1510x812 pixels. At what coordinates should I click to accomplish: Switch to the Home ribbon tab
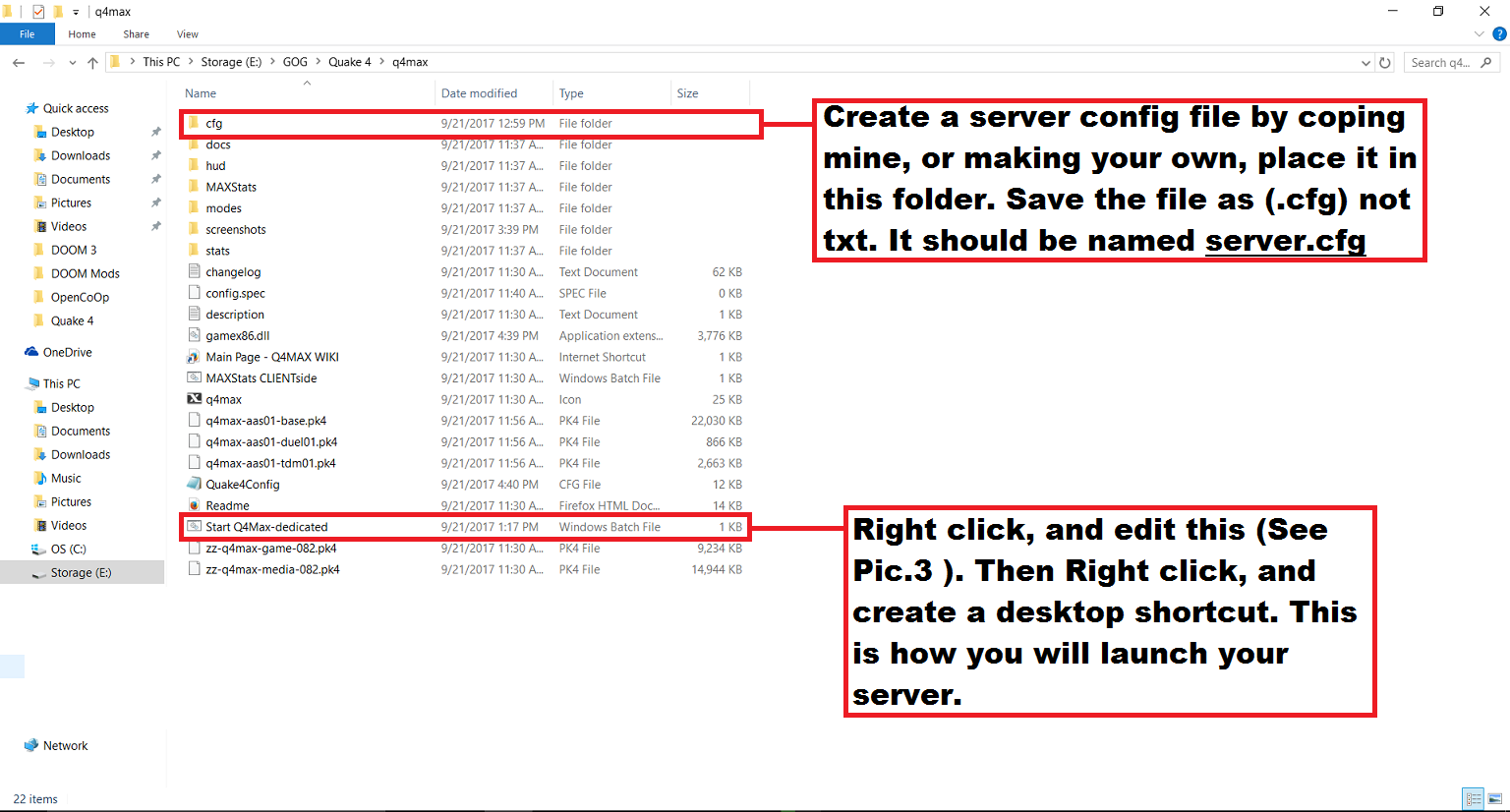[x=82, y=34]
